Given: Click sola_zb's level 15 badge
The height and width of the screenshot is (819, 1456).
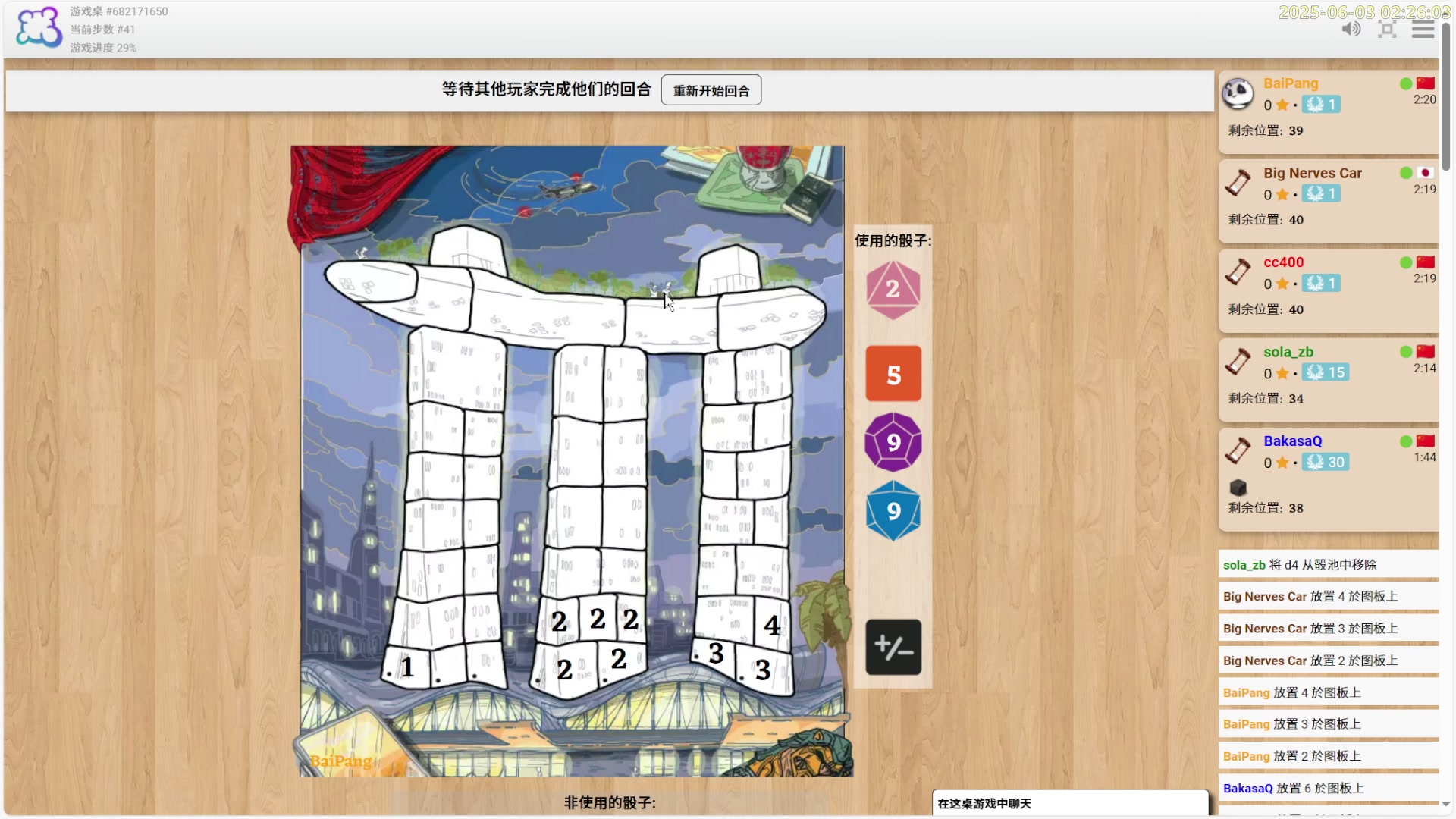Looking at the screenshot, I should (x=1326, y=372).
